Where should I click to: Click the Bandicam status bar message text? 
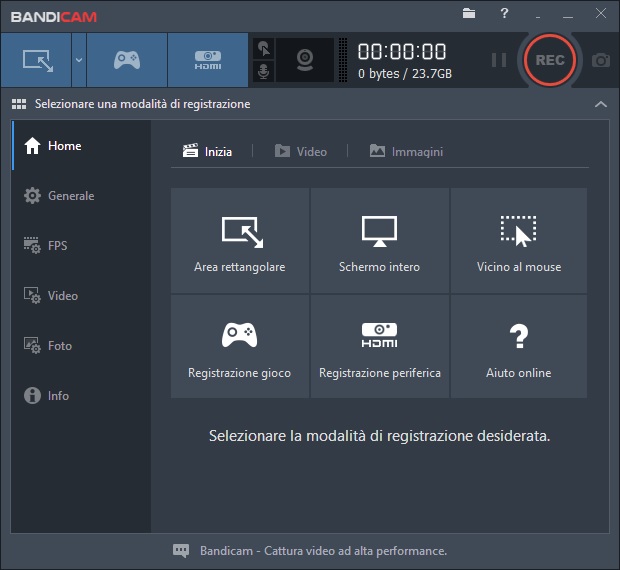(323, 551)
